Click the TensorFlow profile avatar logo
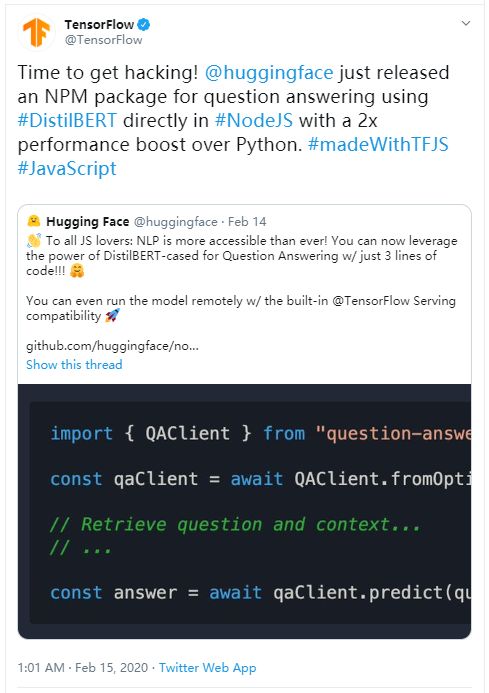The height and width of the screenshot is (693, 489). point(36,32)
